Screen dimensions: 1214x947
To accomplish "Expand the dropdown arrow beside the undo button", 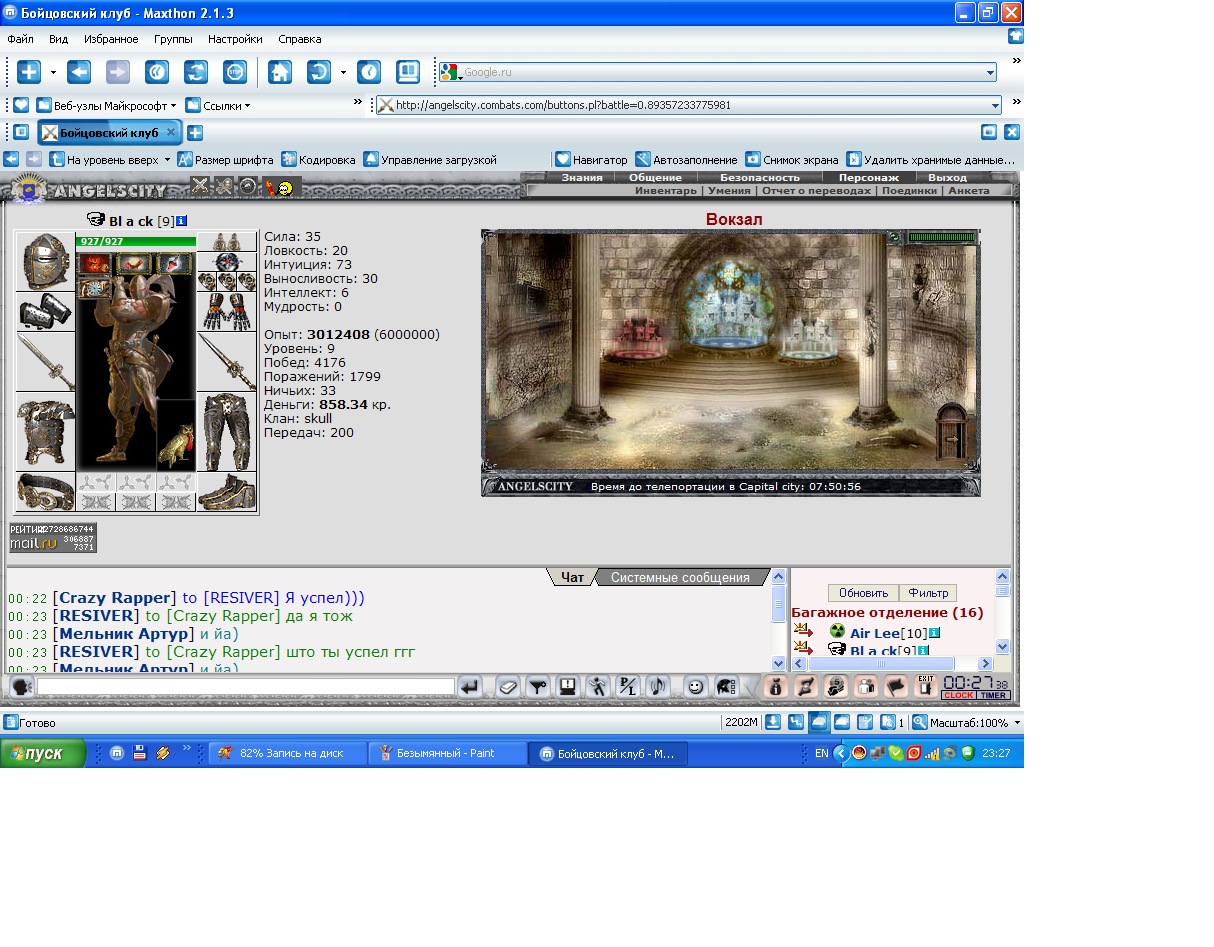I will [343, 72].
